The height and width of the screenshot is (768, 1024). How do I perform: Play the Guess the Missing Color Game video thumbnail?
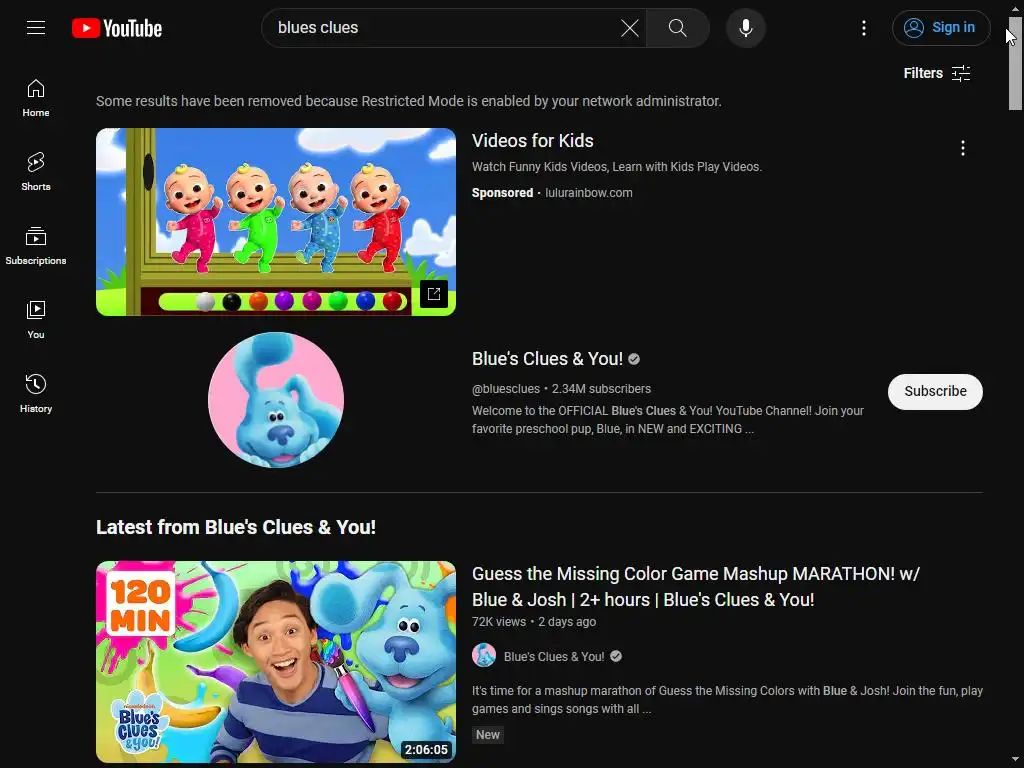(276, 662)
